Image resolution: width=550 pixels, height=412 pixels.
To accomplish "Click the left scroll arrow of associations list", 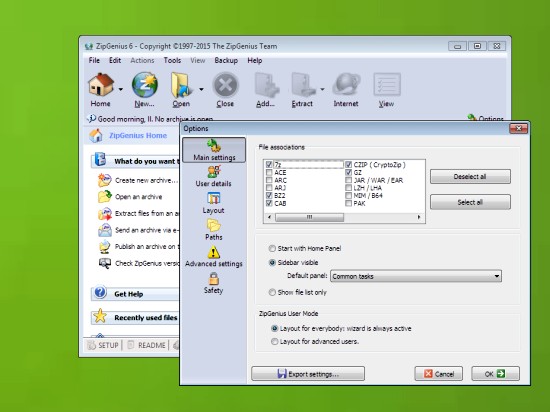I will coord(269,217).
